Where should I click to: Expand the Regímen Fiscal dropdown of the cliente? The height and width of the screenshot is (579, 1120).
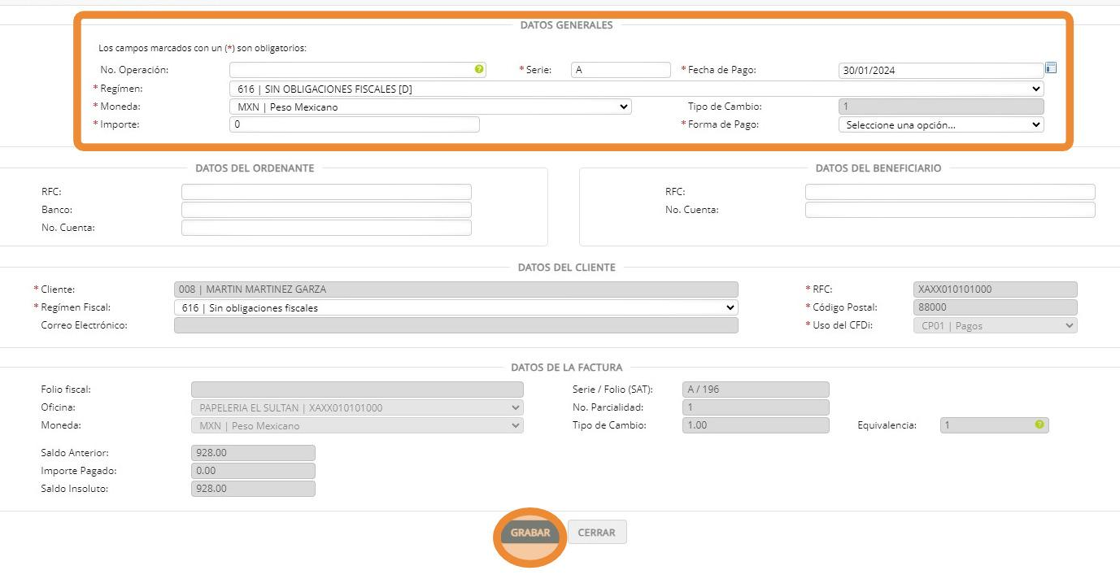(x=456, y=308)
